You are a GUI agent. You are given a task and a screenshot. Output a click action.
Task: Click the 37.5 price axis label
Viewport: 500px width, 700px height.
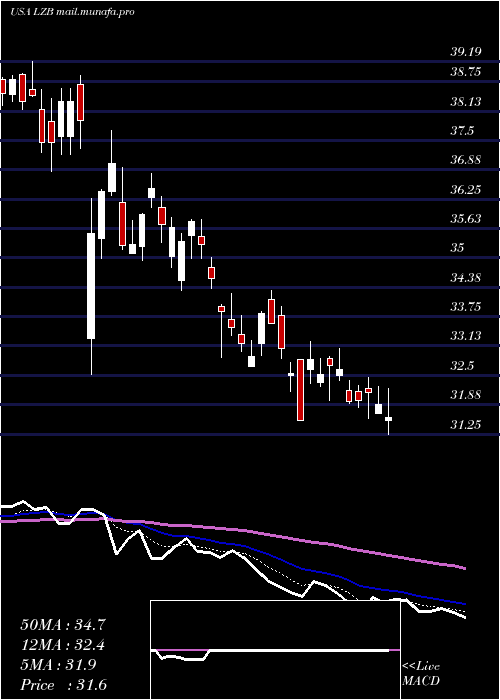tap(462, 131)
